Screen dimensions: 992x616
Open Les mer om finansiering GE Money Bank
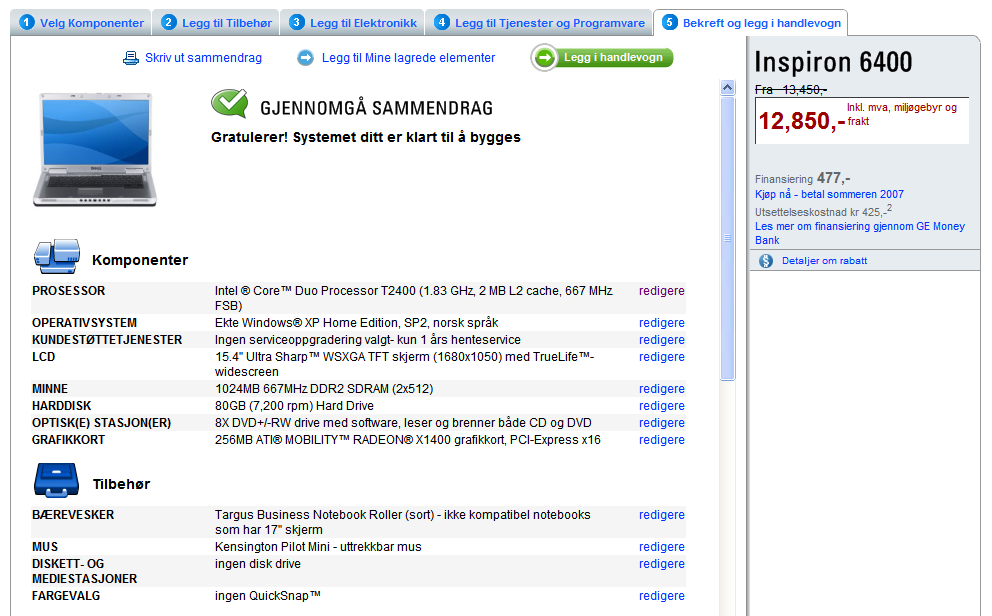(x=860, y=233)
